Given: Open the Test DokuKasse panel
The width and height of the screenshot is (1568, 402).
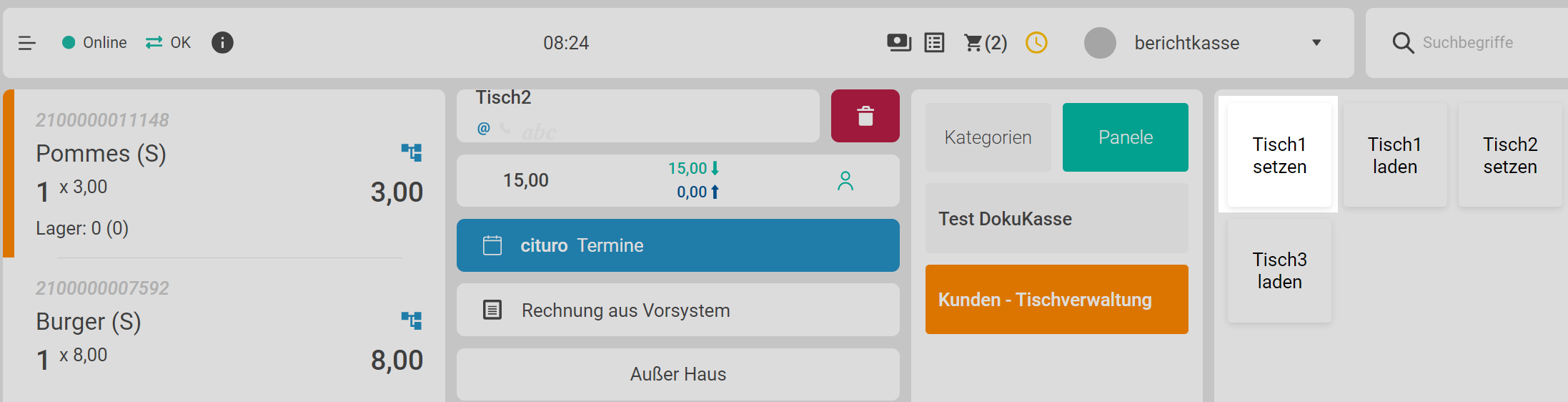Looking at the screenshot, I should [1056, 219].
